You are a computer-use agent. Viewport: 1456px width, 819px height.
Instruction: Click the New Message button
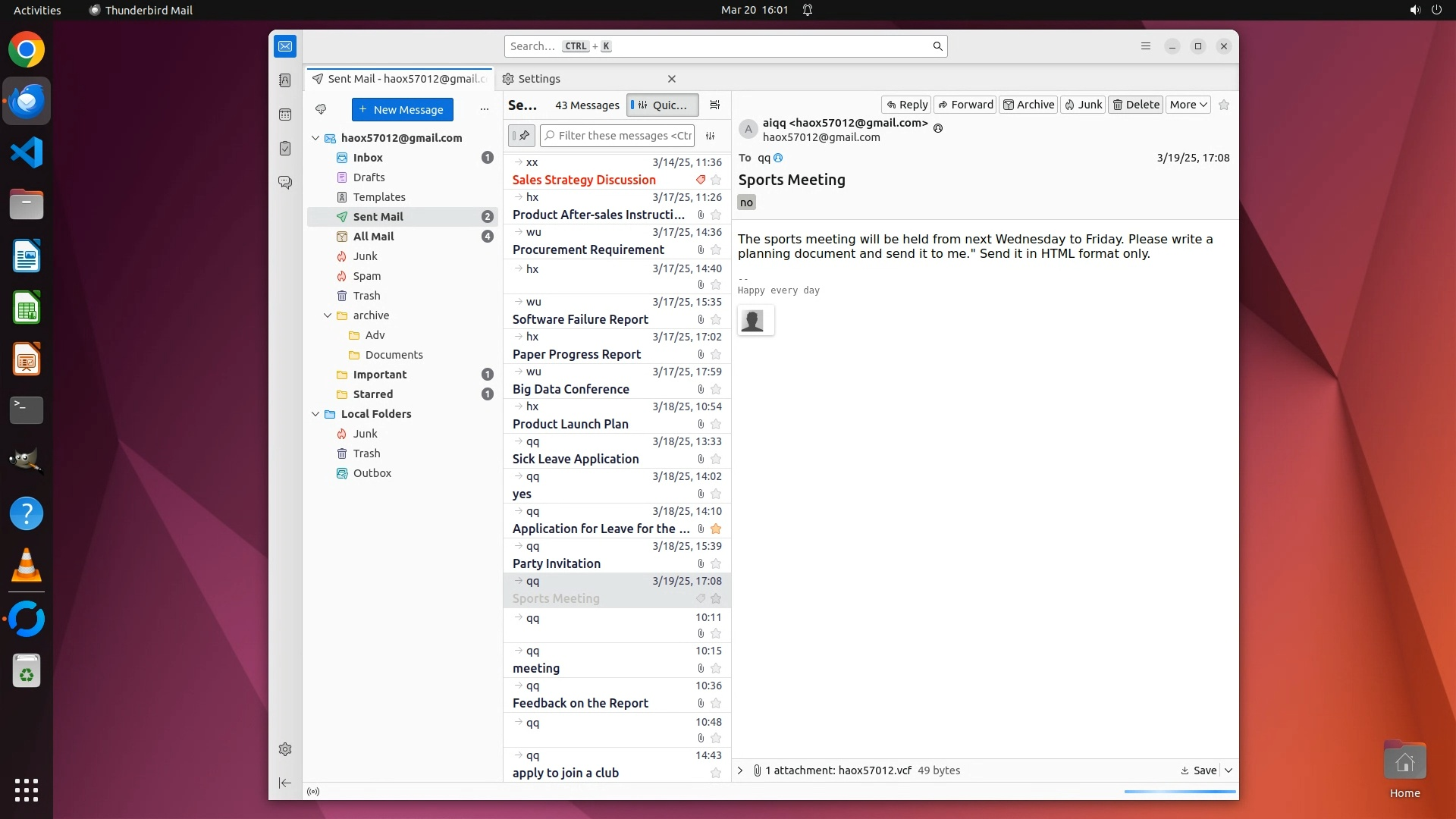(x=402, y=109)
